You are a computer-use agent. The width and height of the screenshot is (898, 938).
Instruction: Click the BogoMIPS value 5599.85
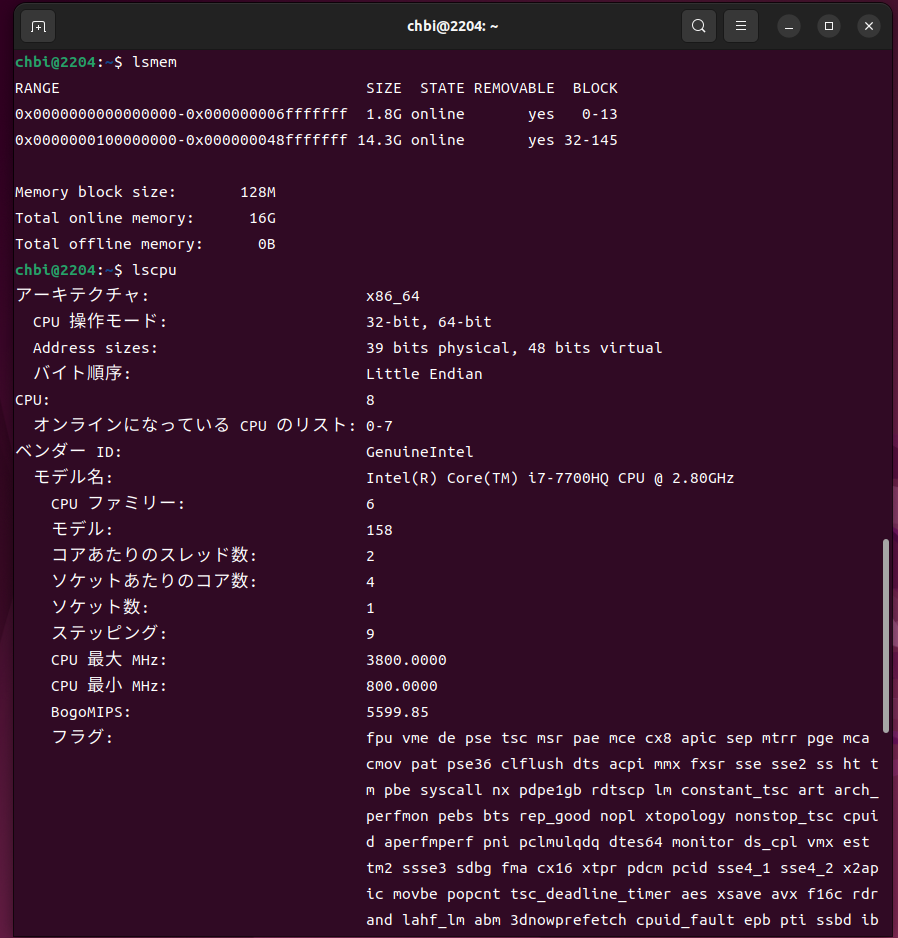(x=397, y=712)
